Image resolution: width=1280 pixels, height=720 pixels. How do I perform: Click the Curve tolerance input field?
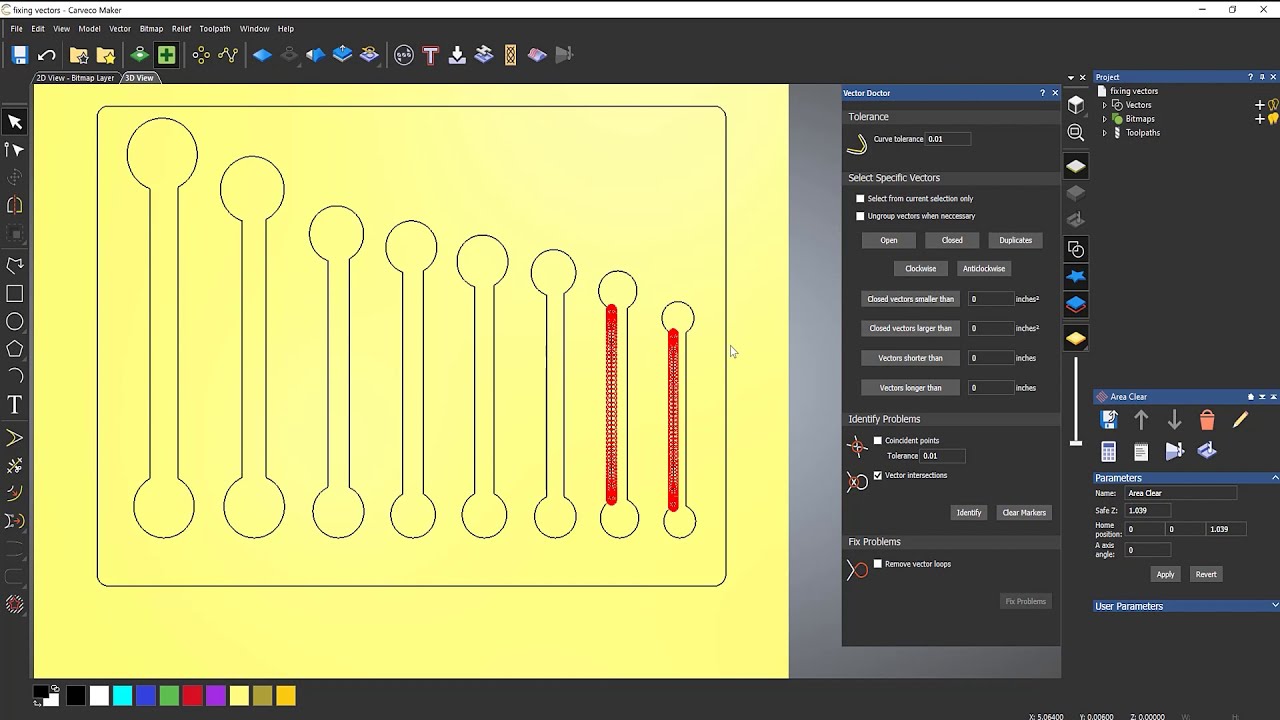point(947,139)
